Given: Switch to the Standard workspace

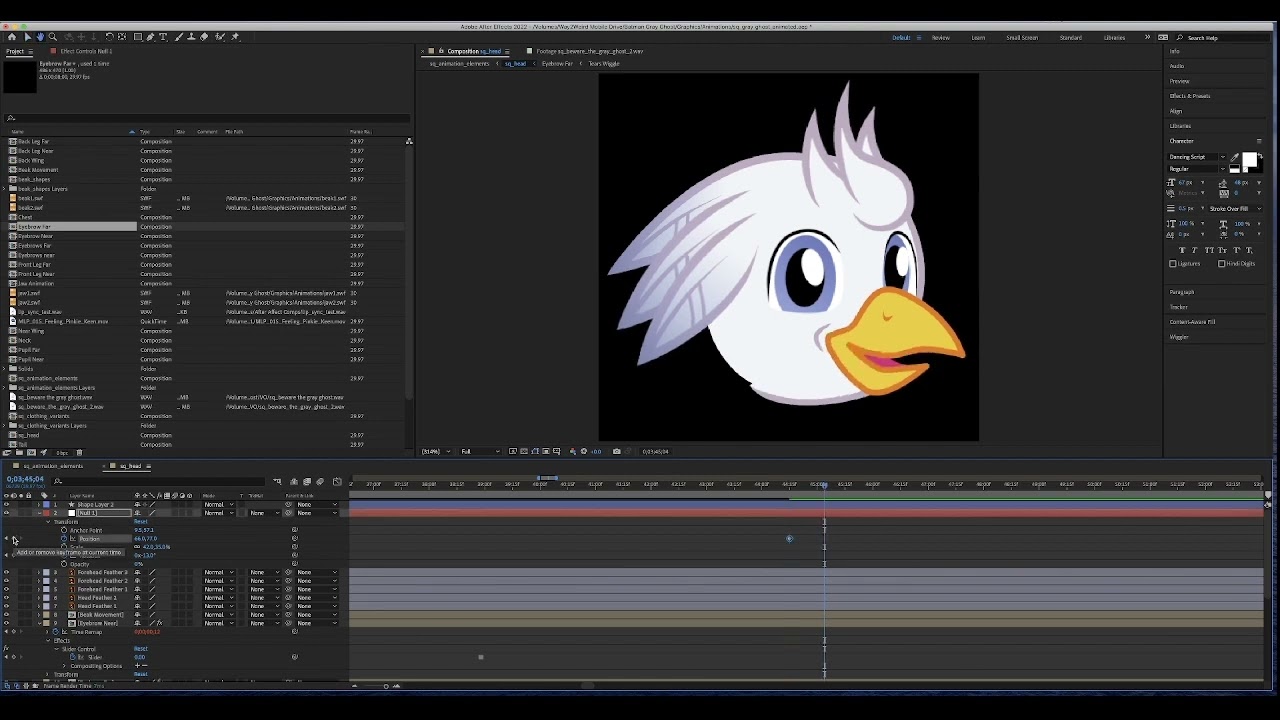Looking at the screenshot, I should [1070, 38].
